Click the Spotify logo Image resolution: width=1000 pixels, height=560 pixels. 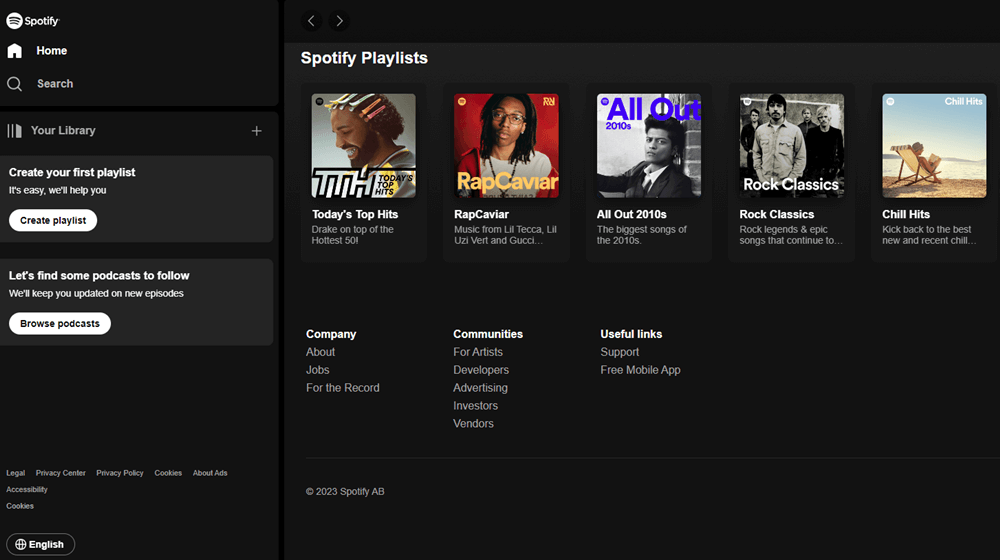tap(33, 21)
